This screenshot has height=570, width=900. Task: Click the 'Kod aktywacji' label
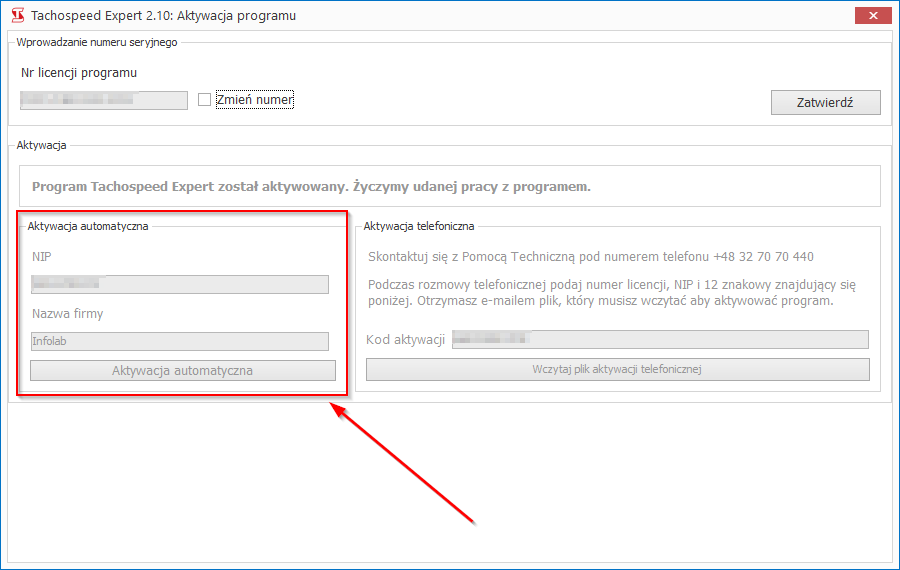tap(405, 340)
